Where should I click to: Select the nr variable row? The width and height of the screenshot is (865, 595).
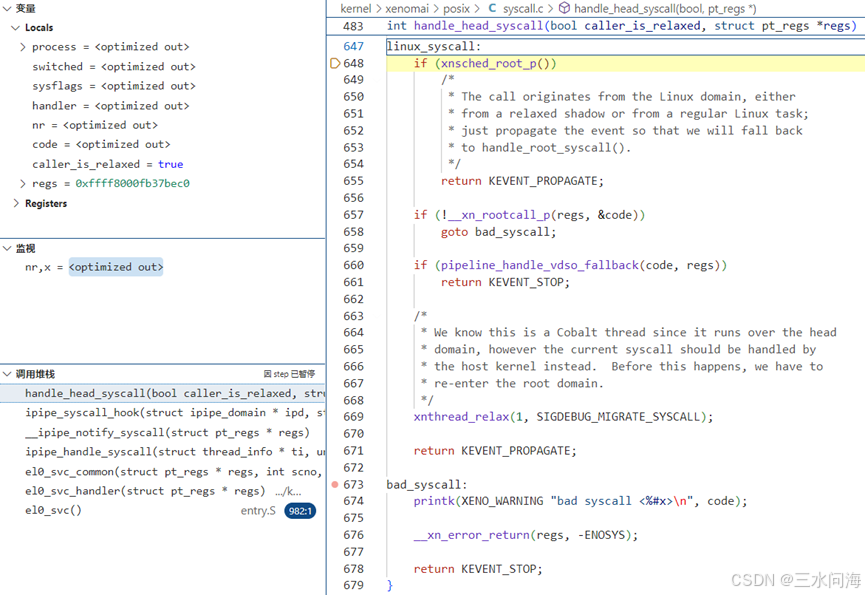(x=163, y=125)
